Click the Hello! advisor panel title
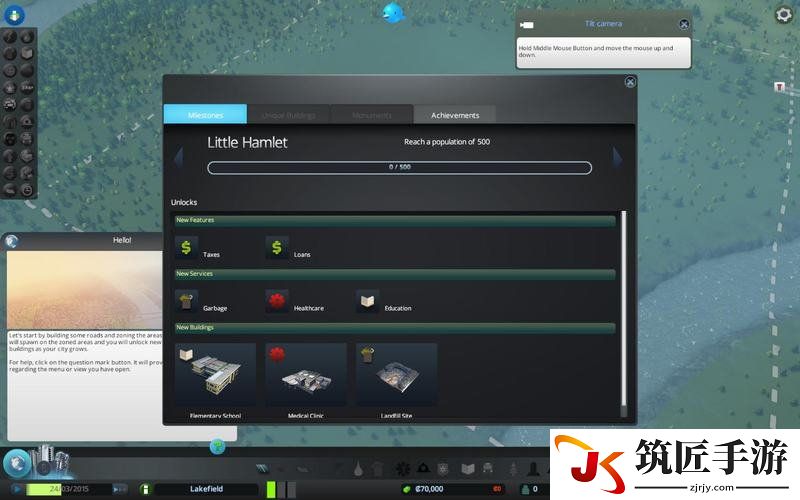This screenshot has width=800, height=500. (x=122, y=240)
